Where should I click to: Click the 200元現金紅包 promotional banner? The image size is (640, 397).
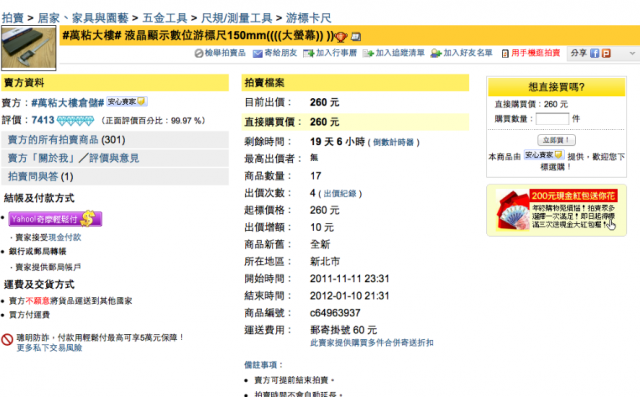[x=556, y=211]
